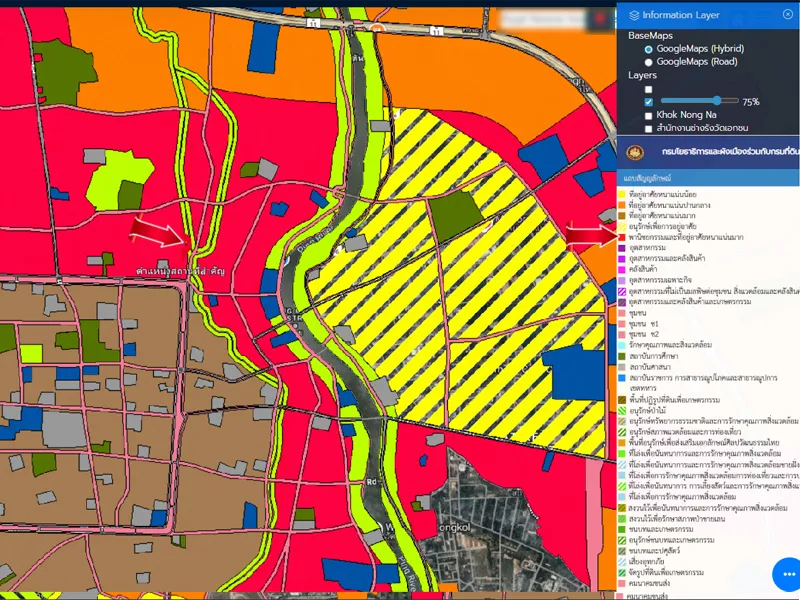Toggle the สำนักงานช่างรังวัดเอกชน layer checkbox
800x600 pixels.
pos(649,129)
